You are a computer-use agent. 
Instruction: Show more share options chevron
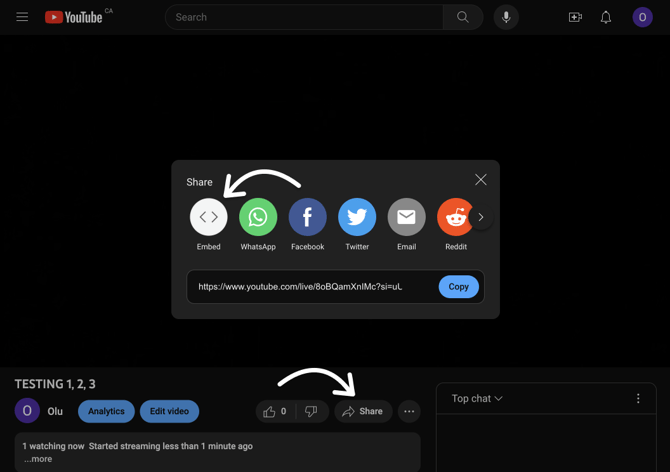point(481,217)
